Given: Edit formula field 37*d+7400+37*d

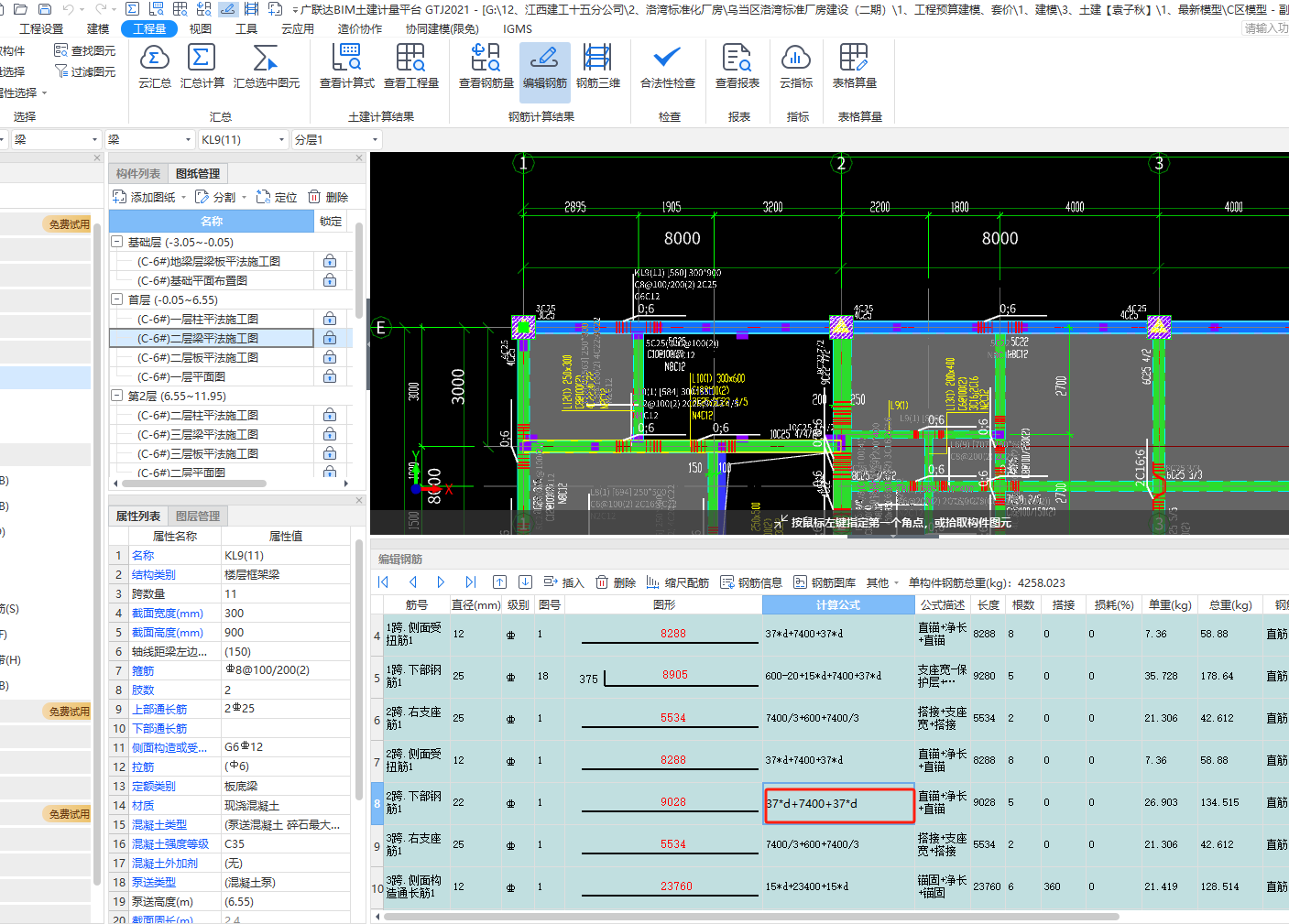Looking at the screenshot, I should pos(839,803).
